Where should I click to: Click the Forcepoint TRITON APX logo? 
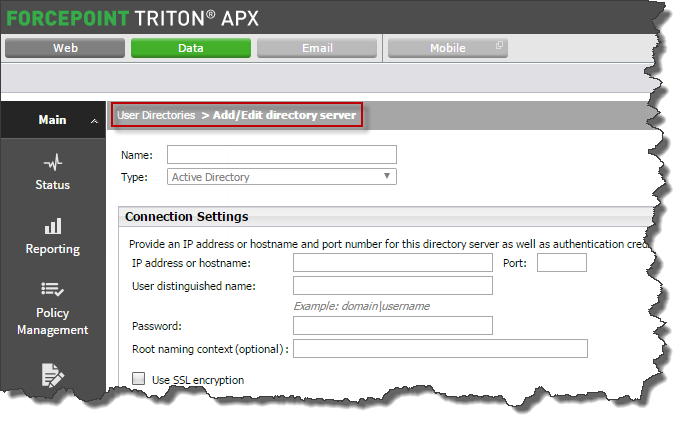[132, 18]
